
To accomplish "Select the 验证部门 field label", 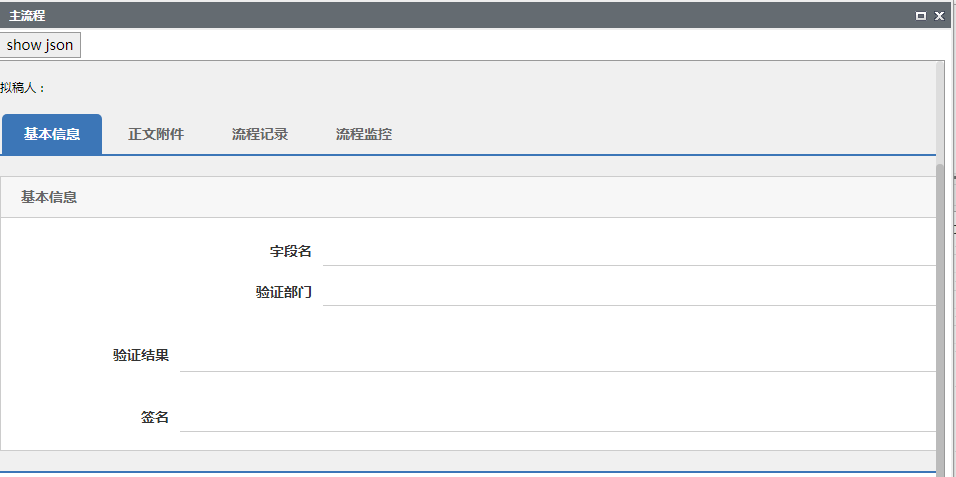I will coord(284,292).
